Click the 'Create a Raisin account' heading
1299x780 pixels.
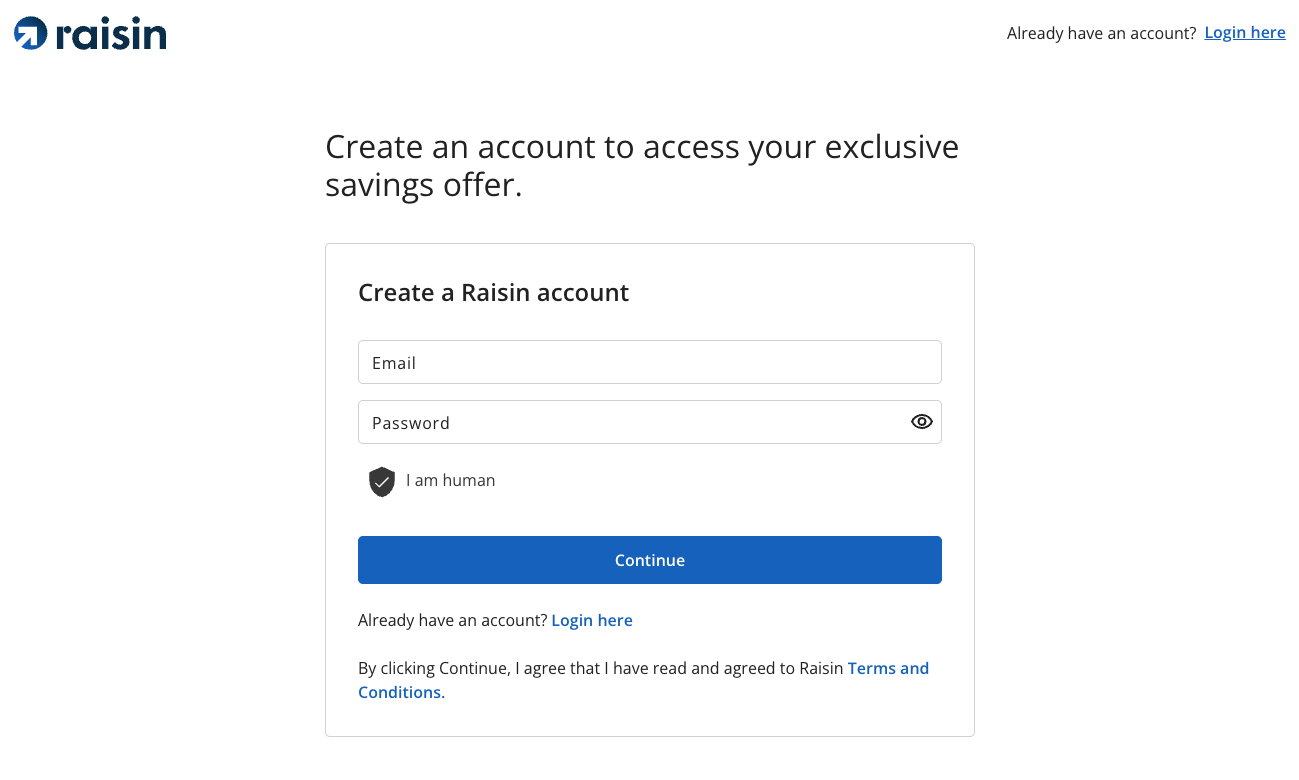pos(493,292)
